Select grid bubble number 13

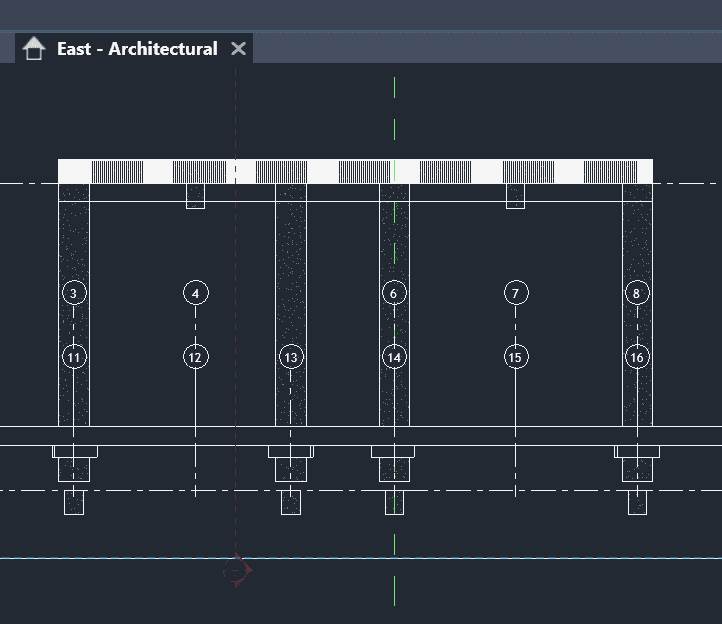pos(290,357)
